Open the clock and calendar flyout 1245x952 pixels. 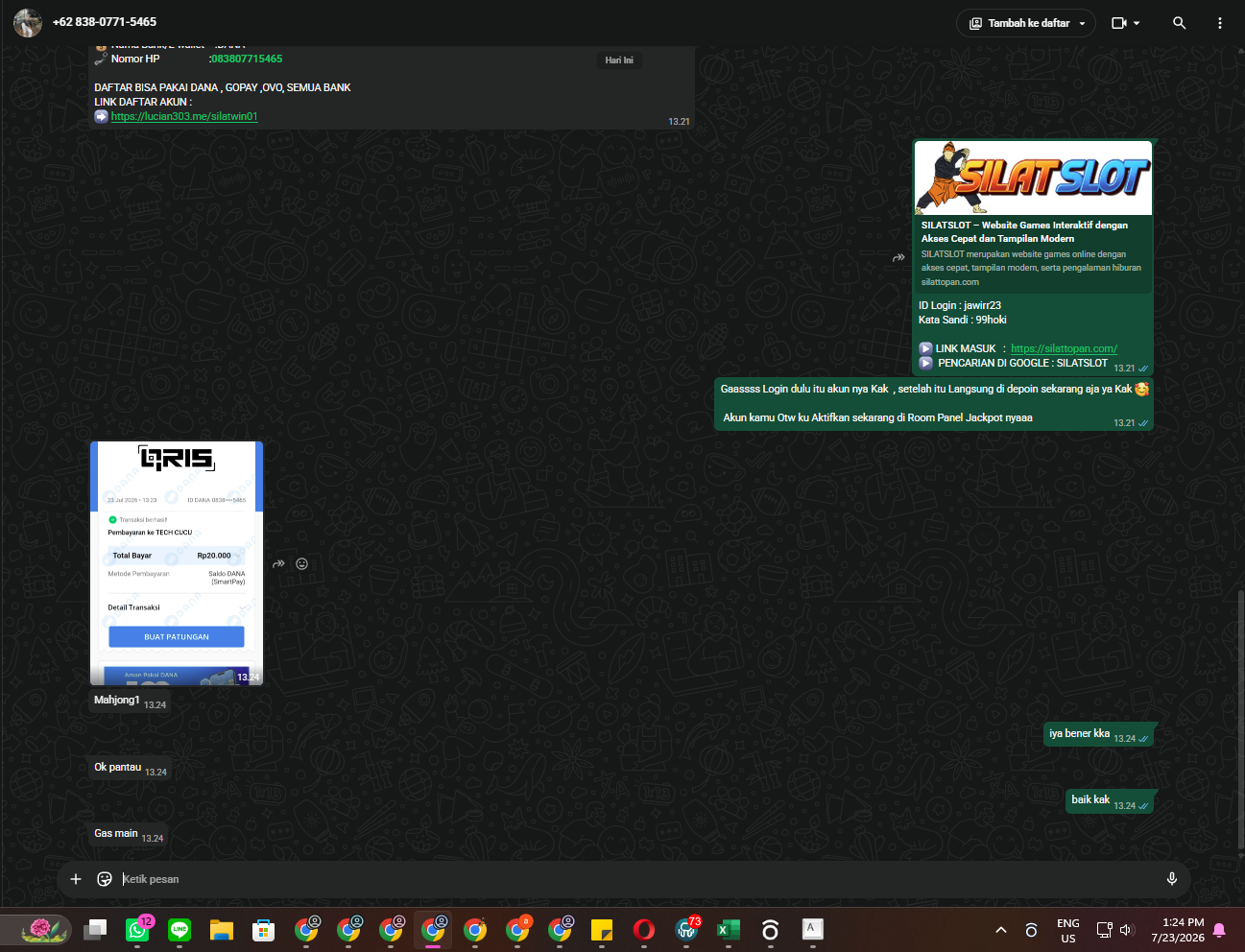(1178, 930)
